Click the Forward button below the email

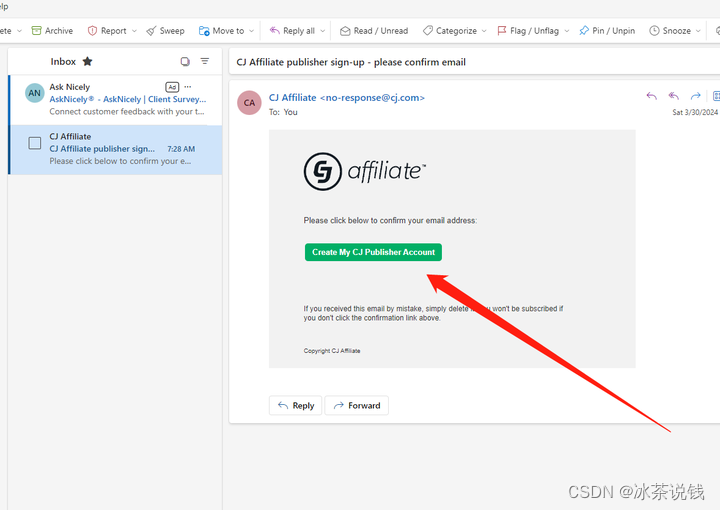(357, 405)
